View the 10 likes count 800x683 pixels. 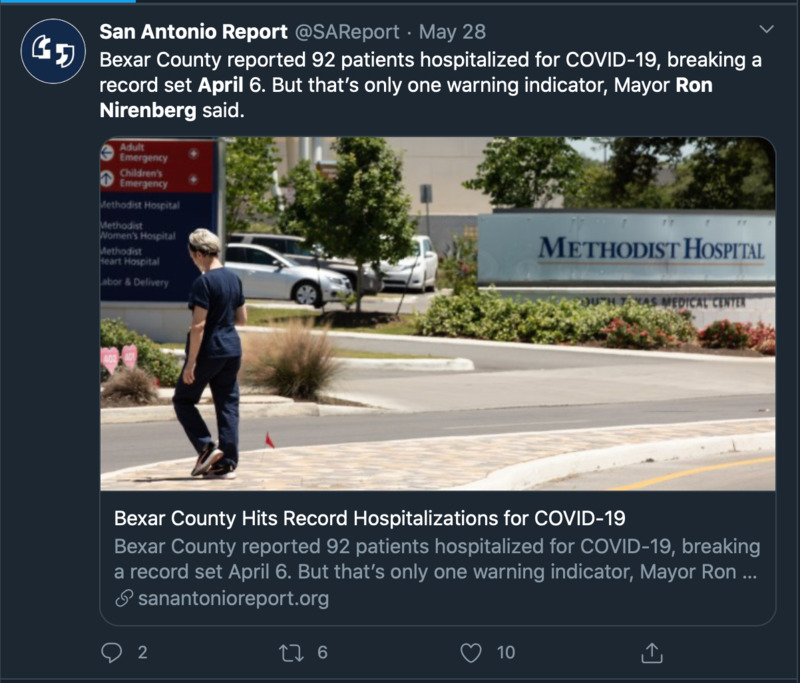506,652
